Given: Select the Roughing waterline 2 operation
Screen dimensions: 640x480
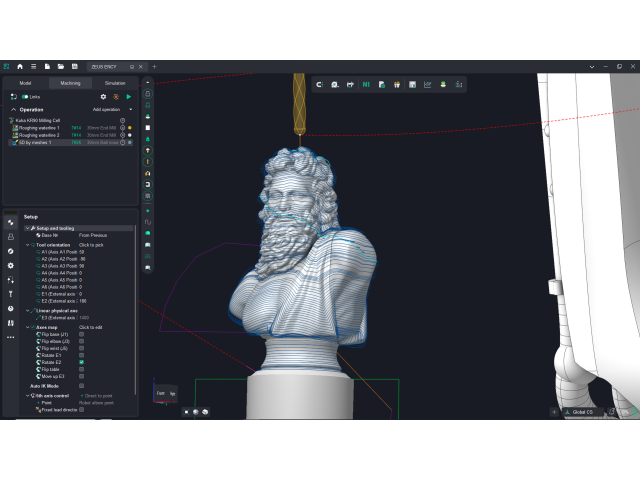Looking at the screenshot, I should pos(38,135).
